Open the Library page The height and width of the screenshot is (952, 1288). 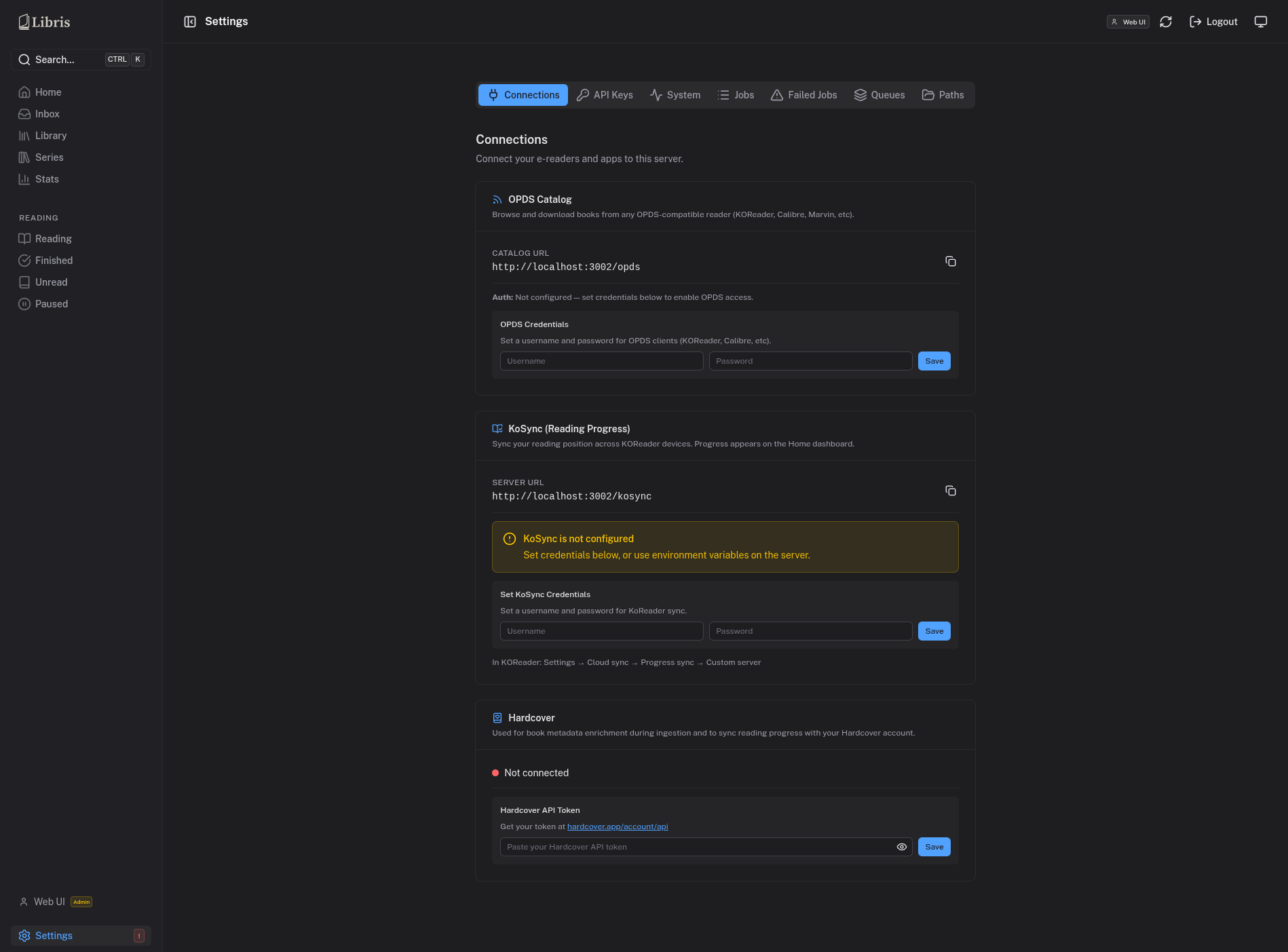coord(81,136)
